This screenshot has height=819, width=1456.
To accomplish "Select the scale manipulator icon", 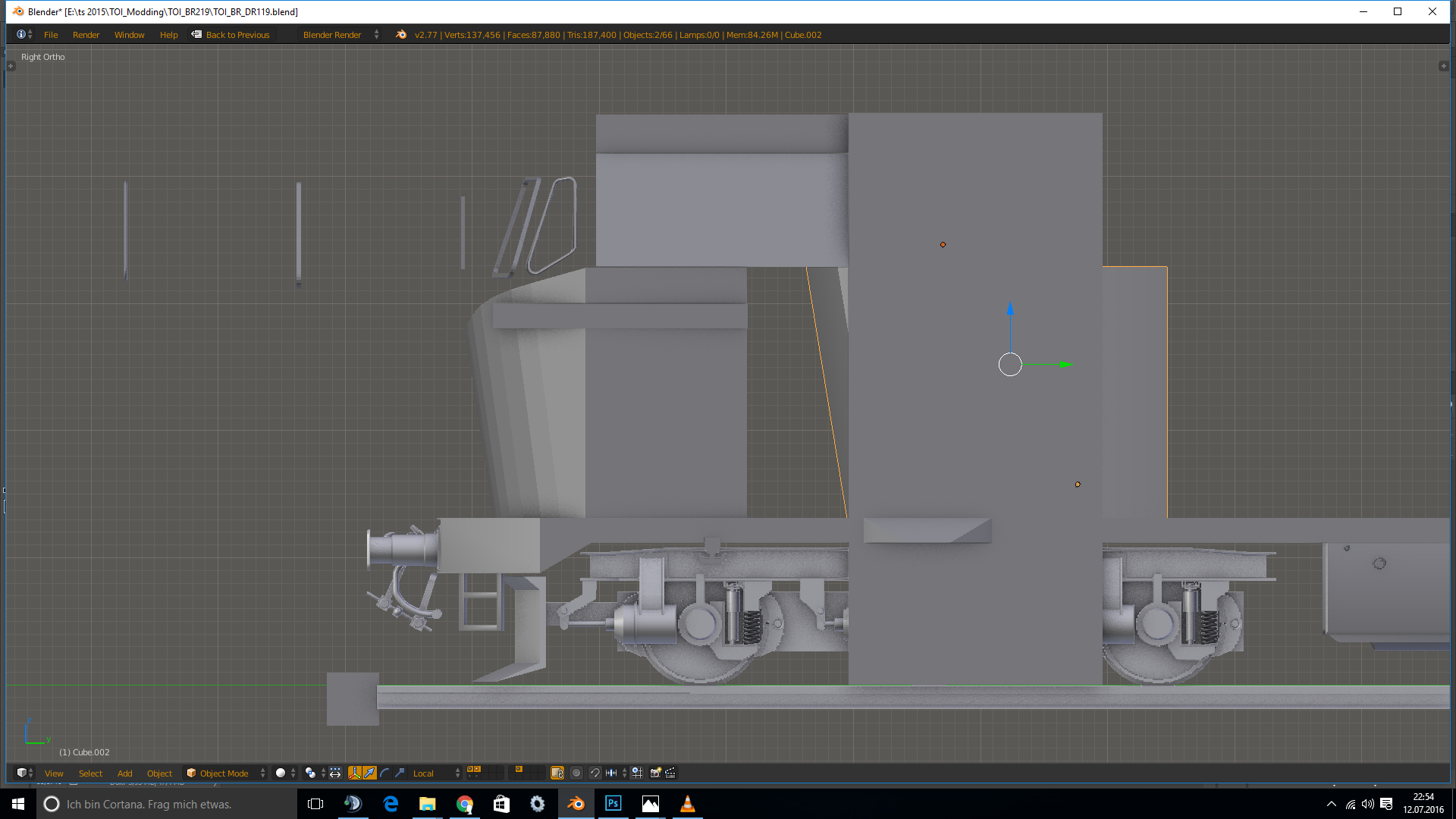I will tap(400, 773).
